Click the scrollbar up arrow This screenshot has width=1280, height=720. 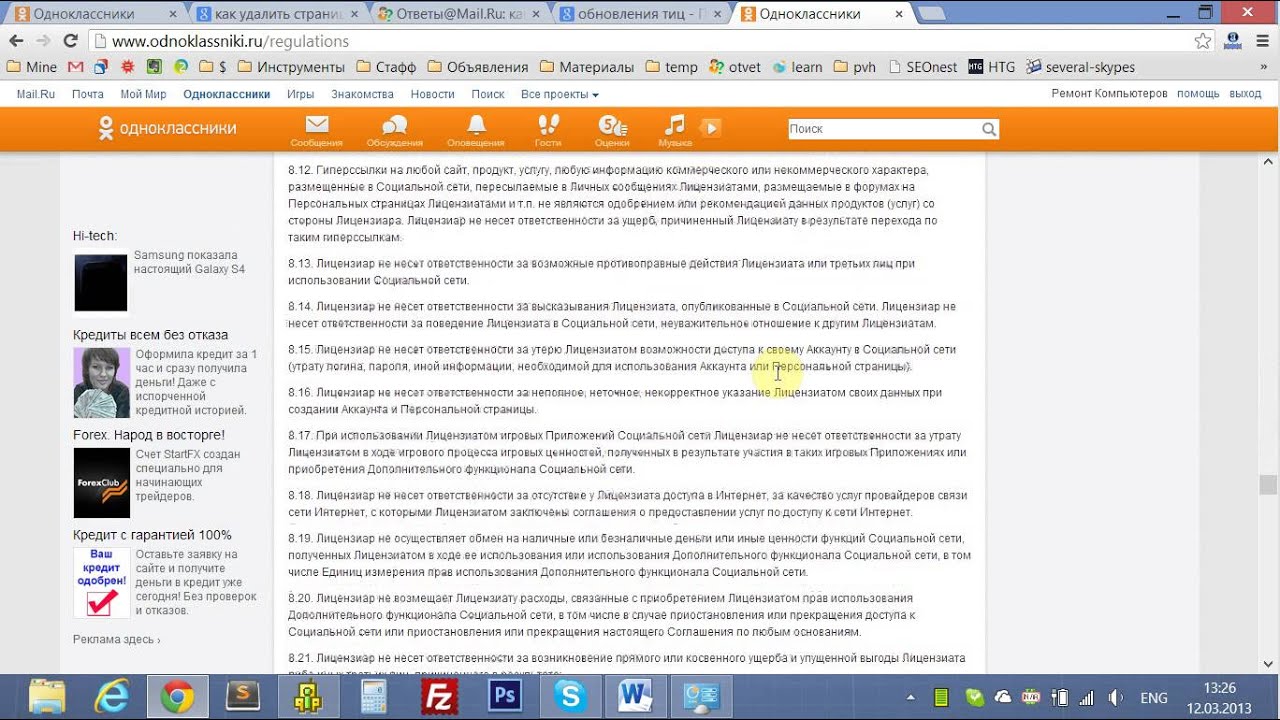click(x=1268, y=162)
